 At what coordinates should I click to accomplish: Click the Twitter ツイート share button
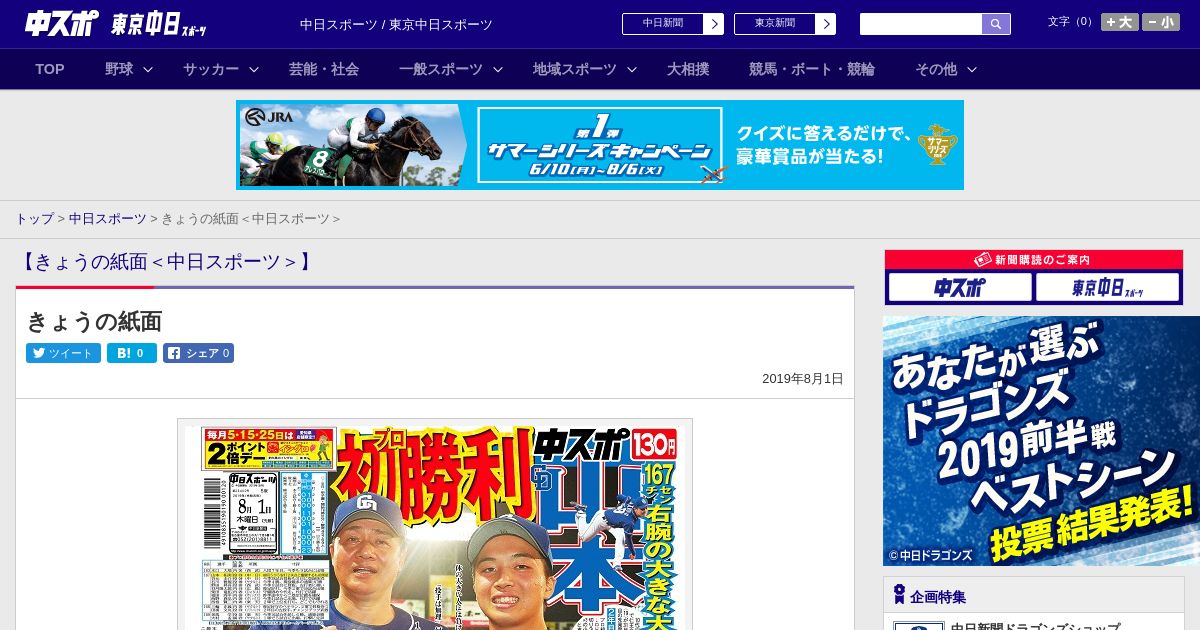coord(63,353)
